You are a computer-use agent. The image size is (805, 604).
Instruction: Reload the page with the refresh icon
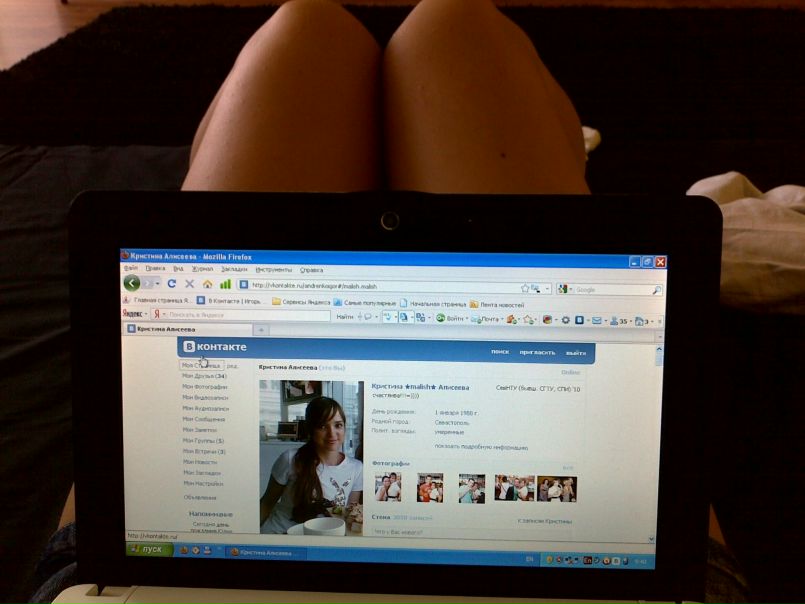172,284
